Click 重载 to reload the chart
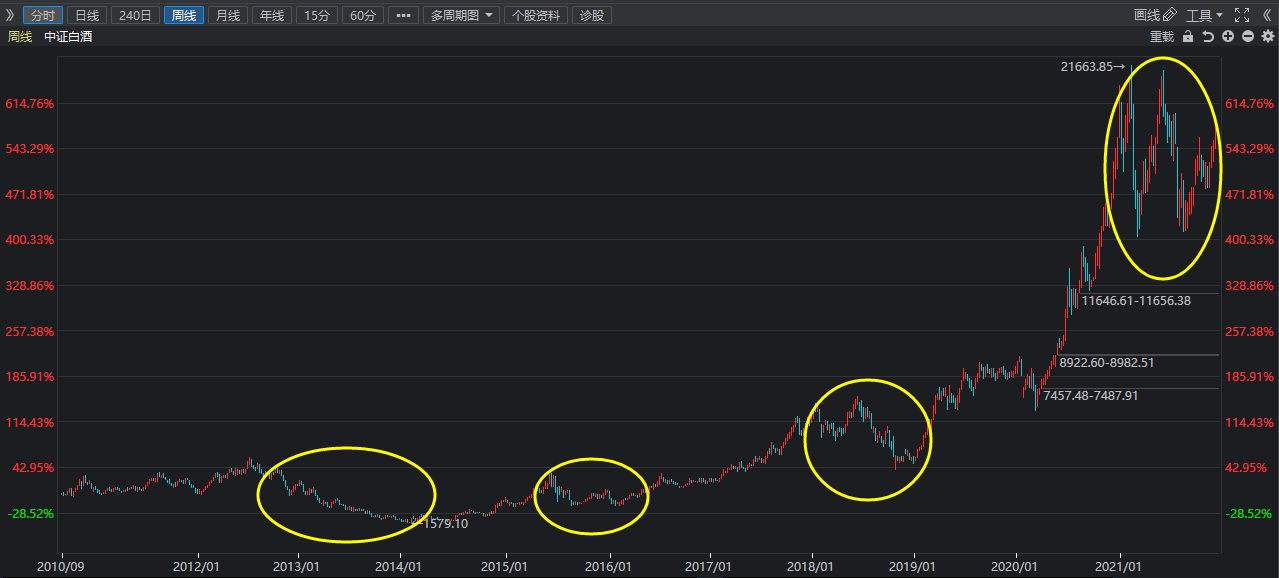This screenshot has height=578, width=1279. [1161, 37]
